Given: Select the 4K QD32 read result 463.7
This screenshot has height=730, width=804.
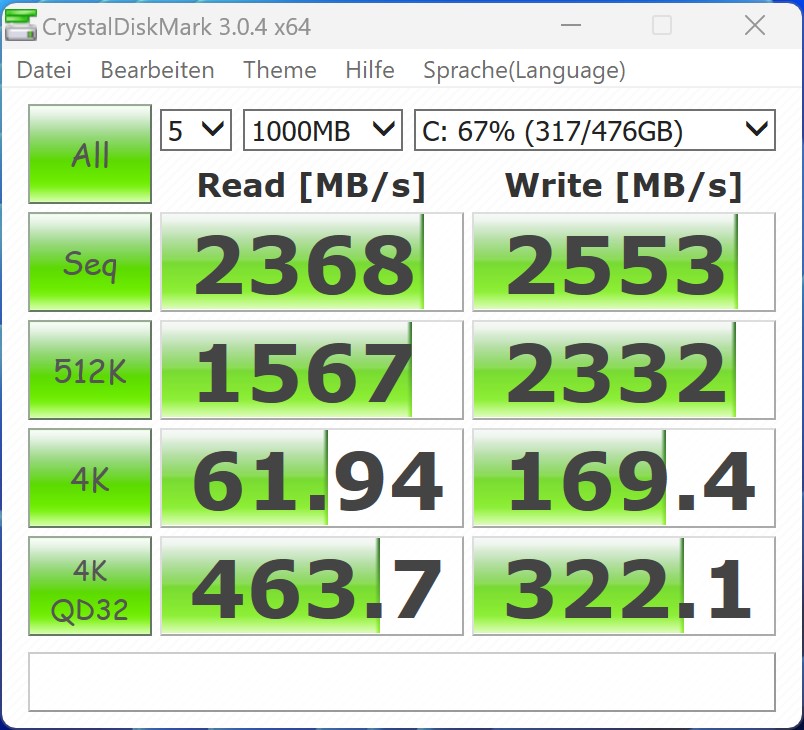Looking at the screenshot, I should [312, 586].
